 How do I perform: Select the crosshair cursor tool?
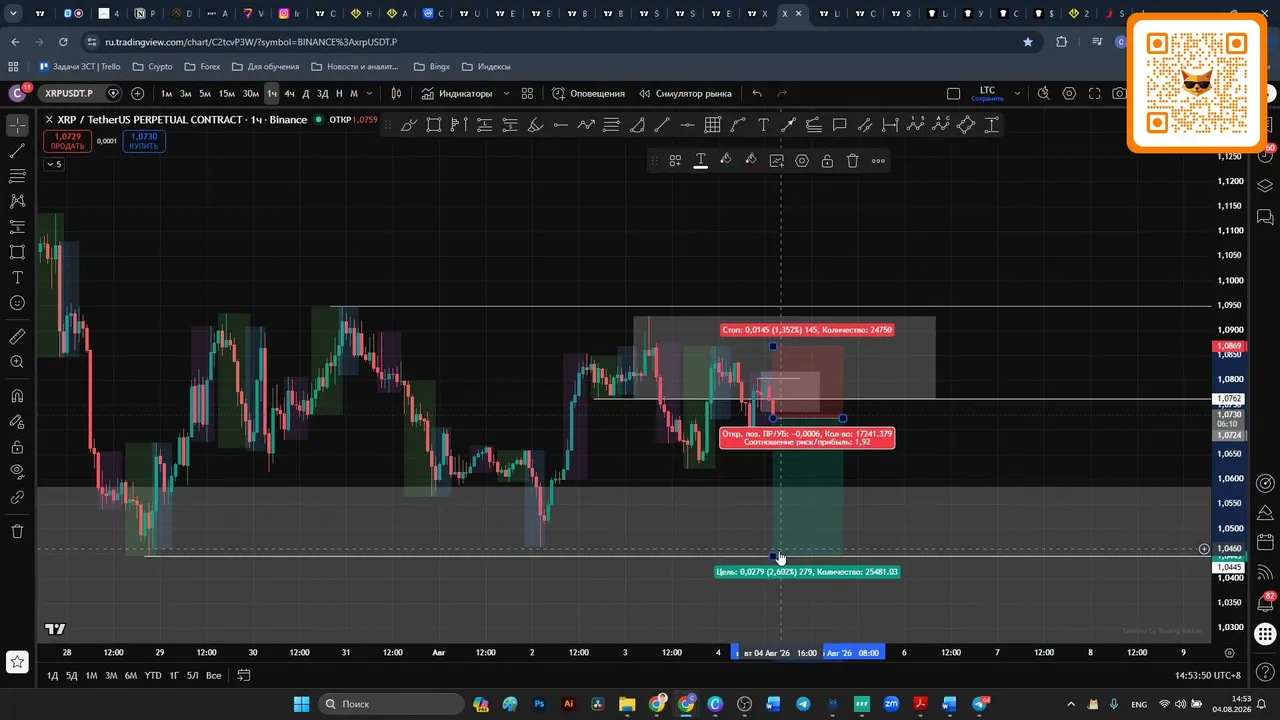17,126
